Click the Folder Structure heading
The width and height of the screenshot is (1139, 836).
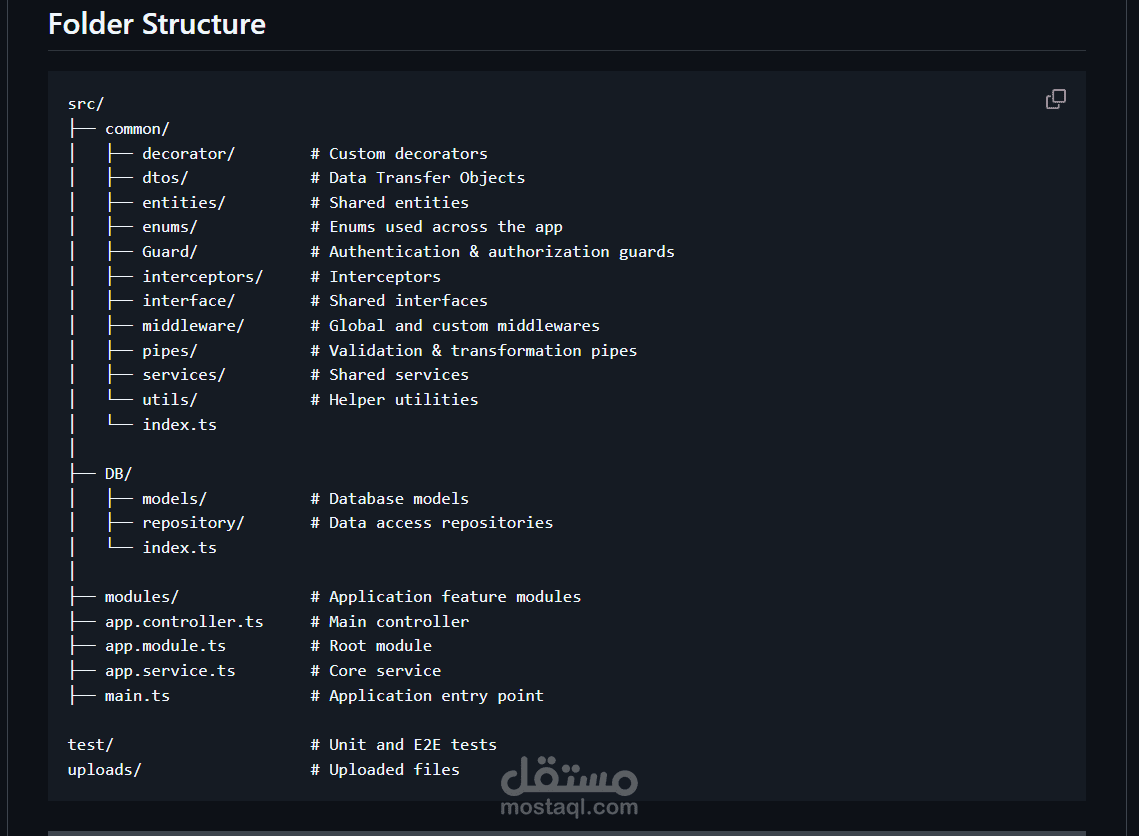coord(157,24)
